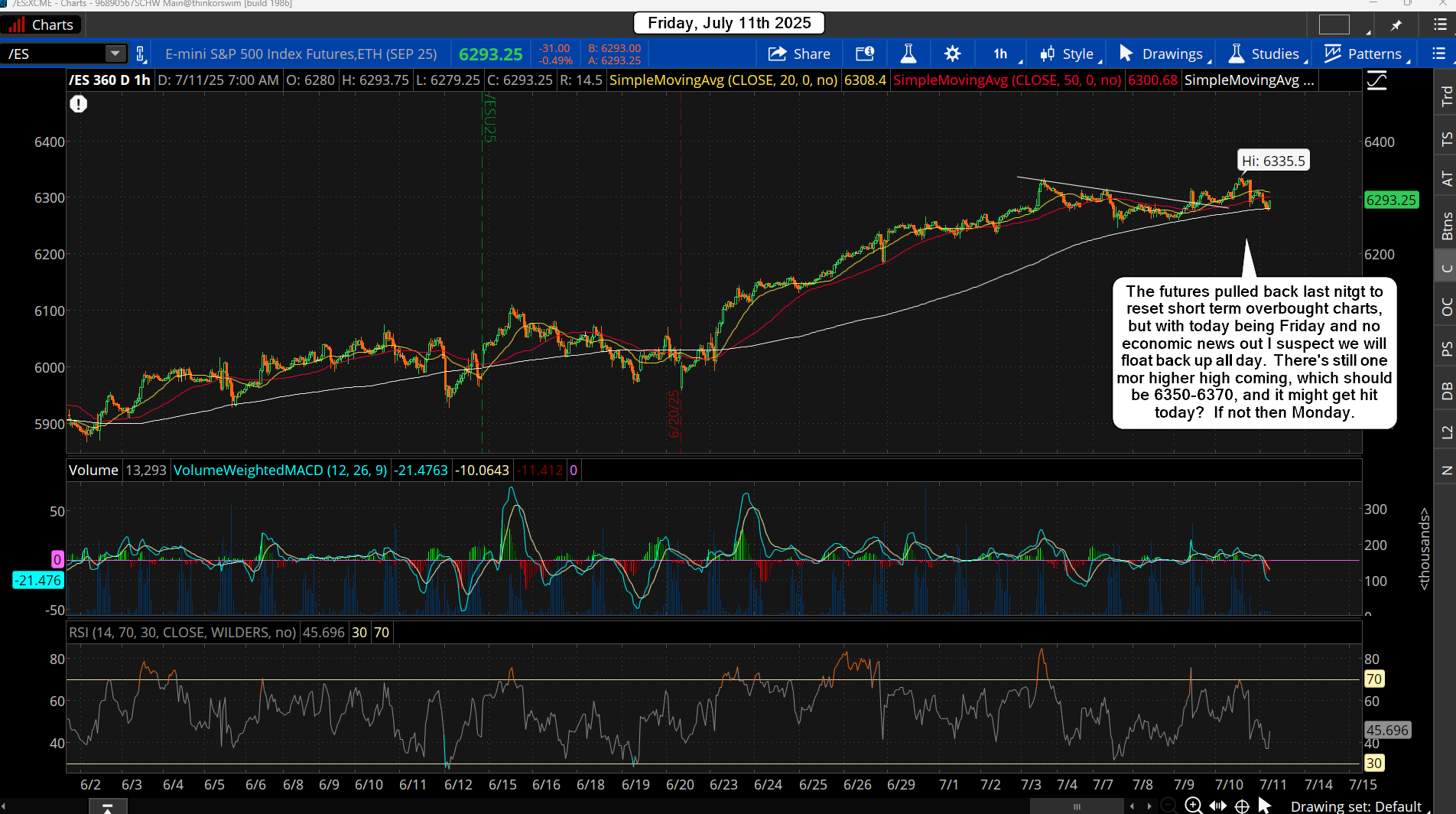Open the TS side tab
1456x814 pixels.
click(1446, 138)
